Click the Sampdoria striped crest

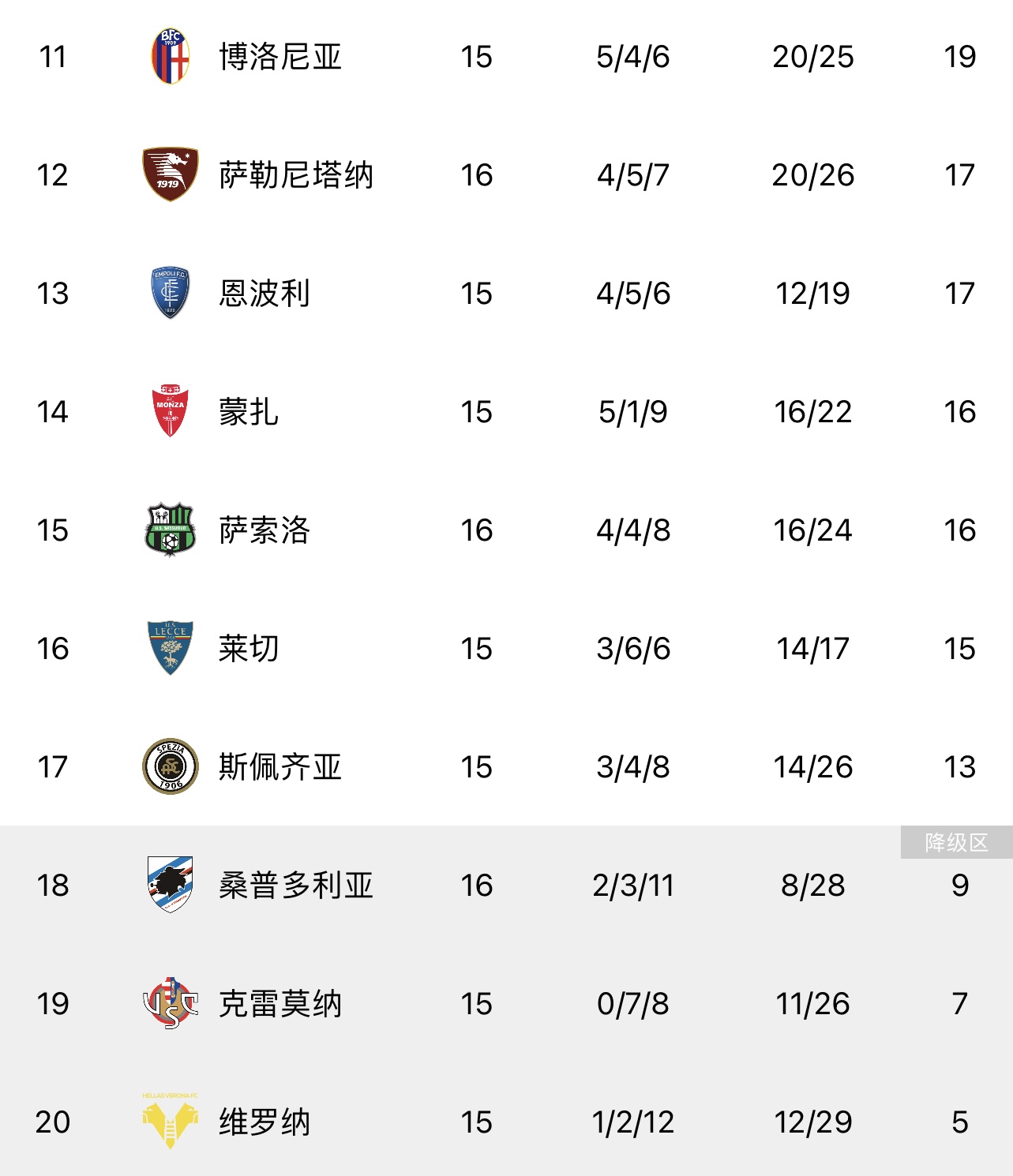pos(170,885)
